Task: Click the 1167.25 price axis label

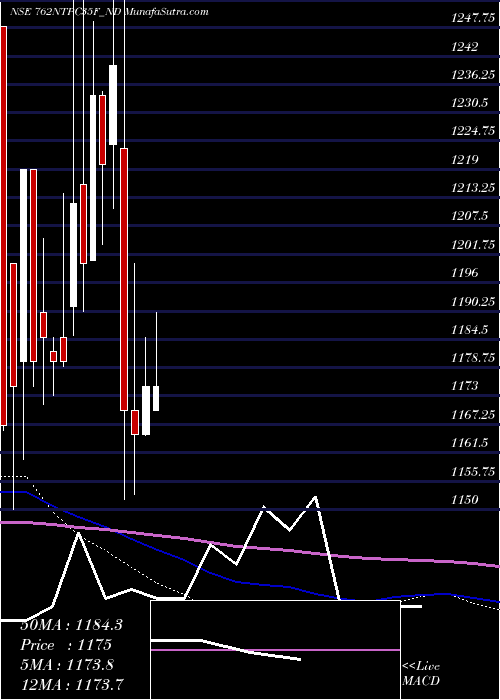Action: point(473,414)
